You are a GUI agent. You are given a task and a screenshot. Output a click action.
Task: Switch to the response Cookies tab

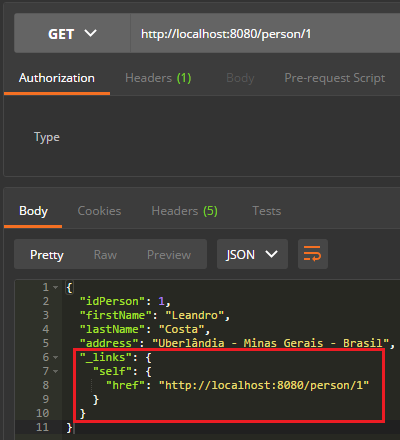[x=99, y=211]
